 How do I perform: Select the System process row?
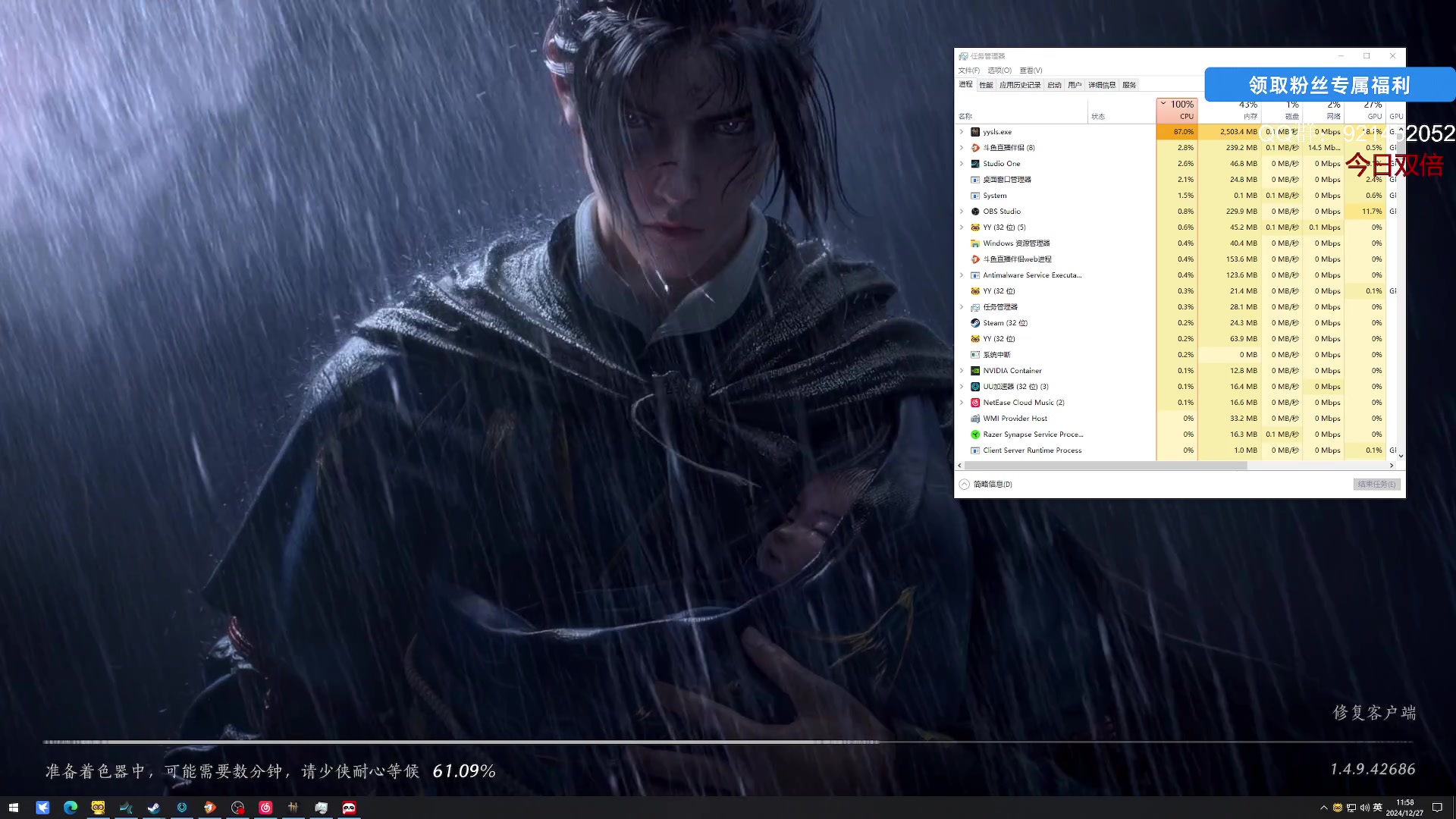click(x=1175, y=196)
